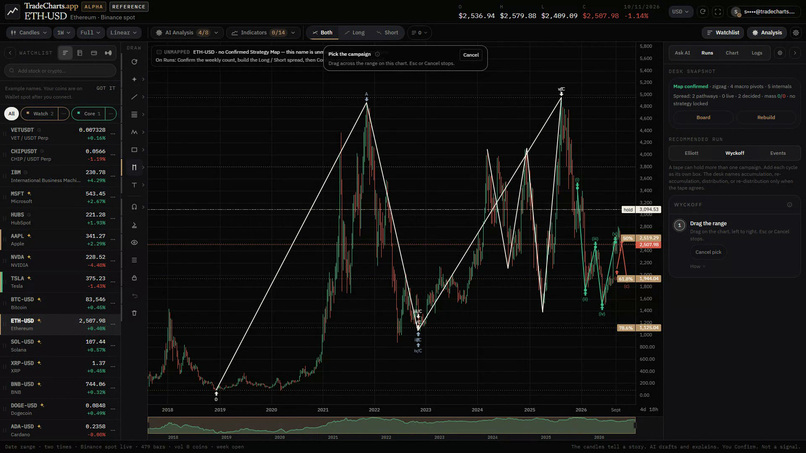Click the Cancel pick button

coord(708,252)
